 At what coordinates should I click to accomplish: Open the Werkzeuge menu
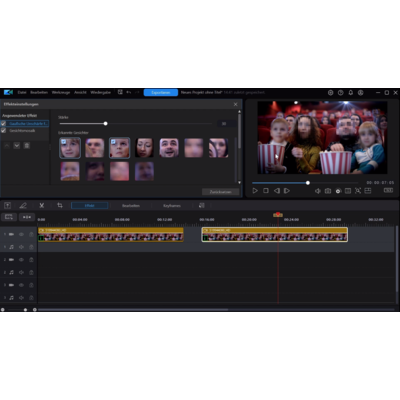point(61,92)
